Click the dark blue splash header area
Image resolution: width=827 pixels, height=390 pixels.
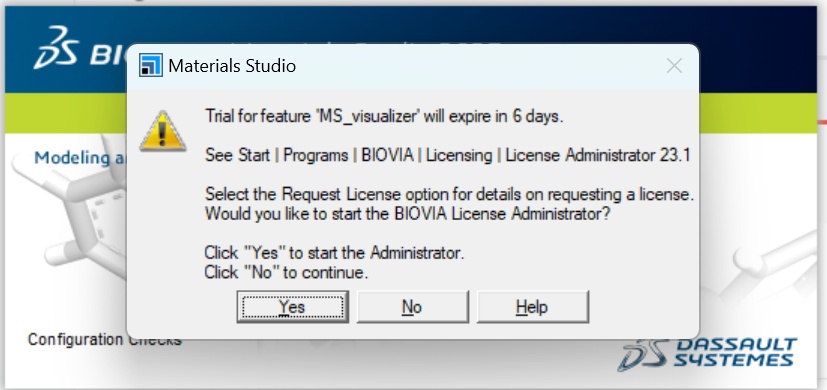click(x=757, y=50)
